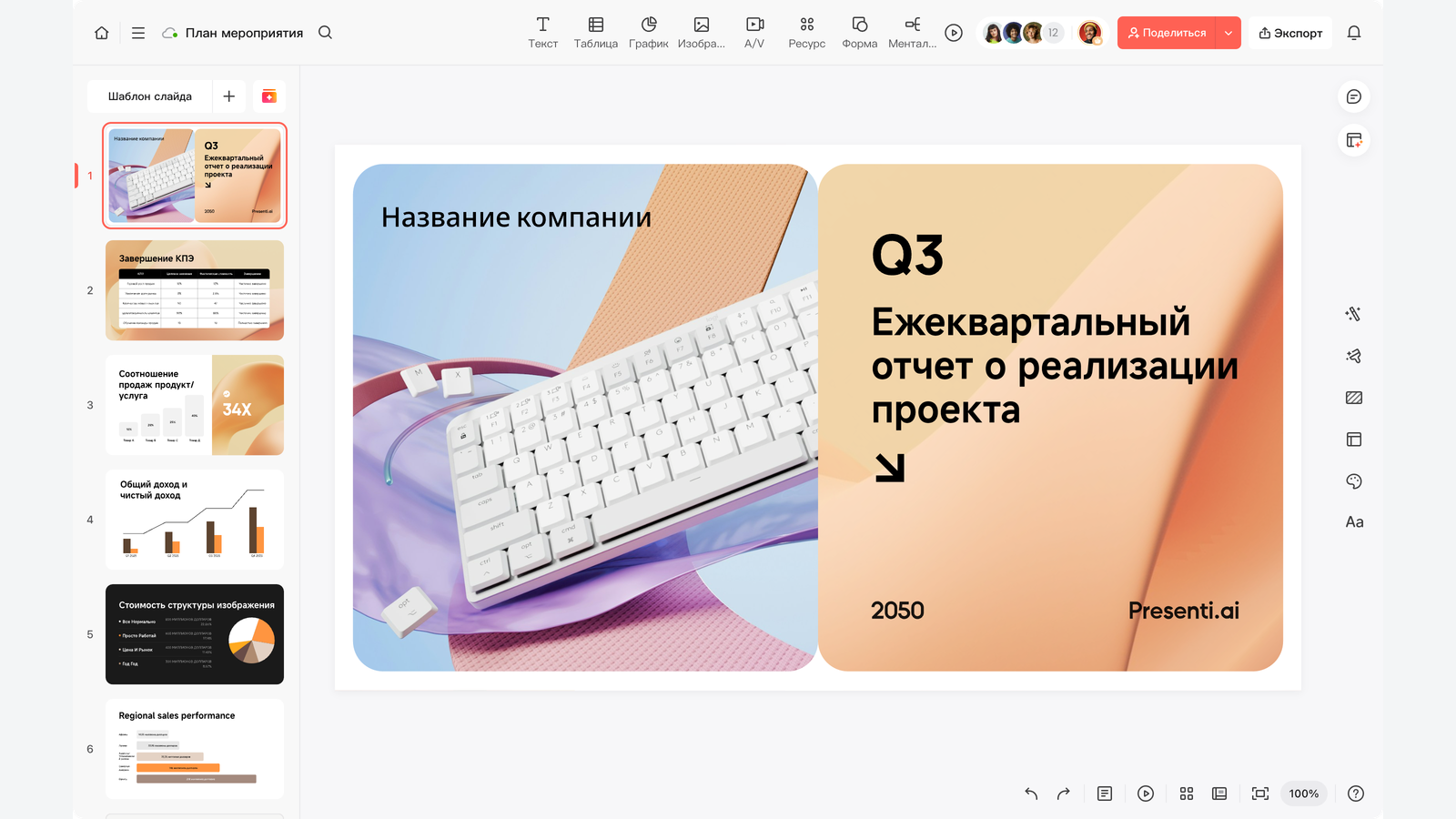Open notifications bell
The height and width of the screenshot is (819, 1456).
coord(1354,33)
